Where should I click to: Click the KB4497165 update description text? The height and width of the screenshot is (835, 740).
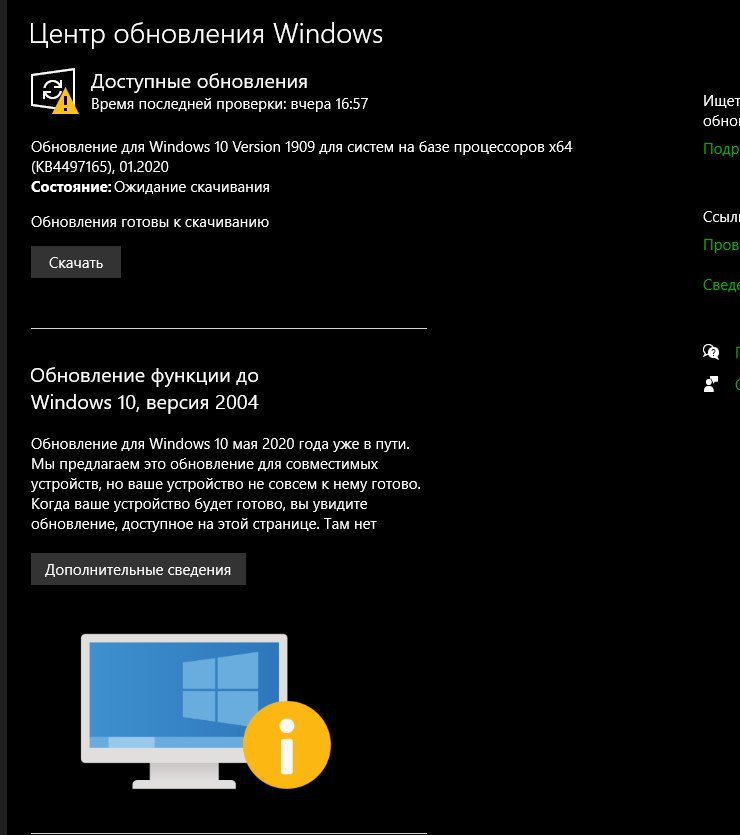301,157
